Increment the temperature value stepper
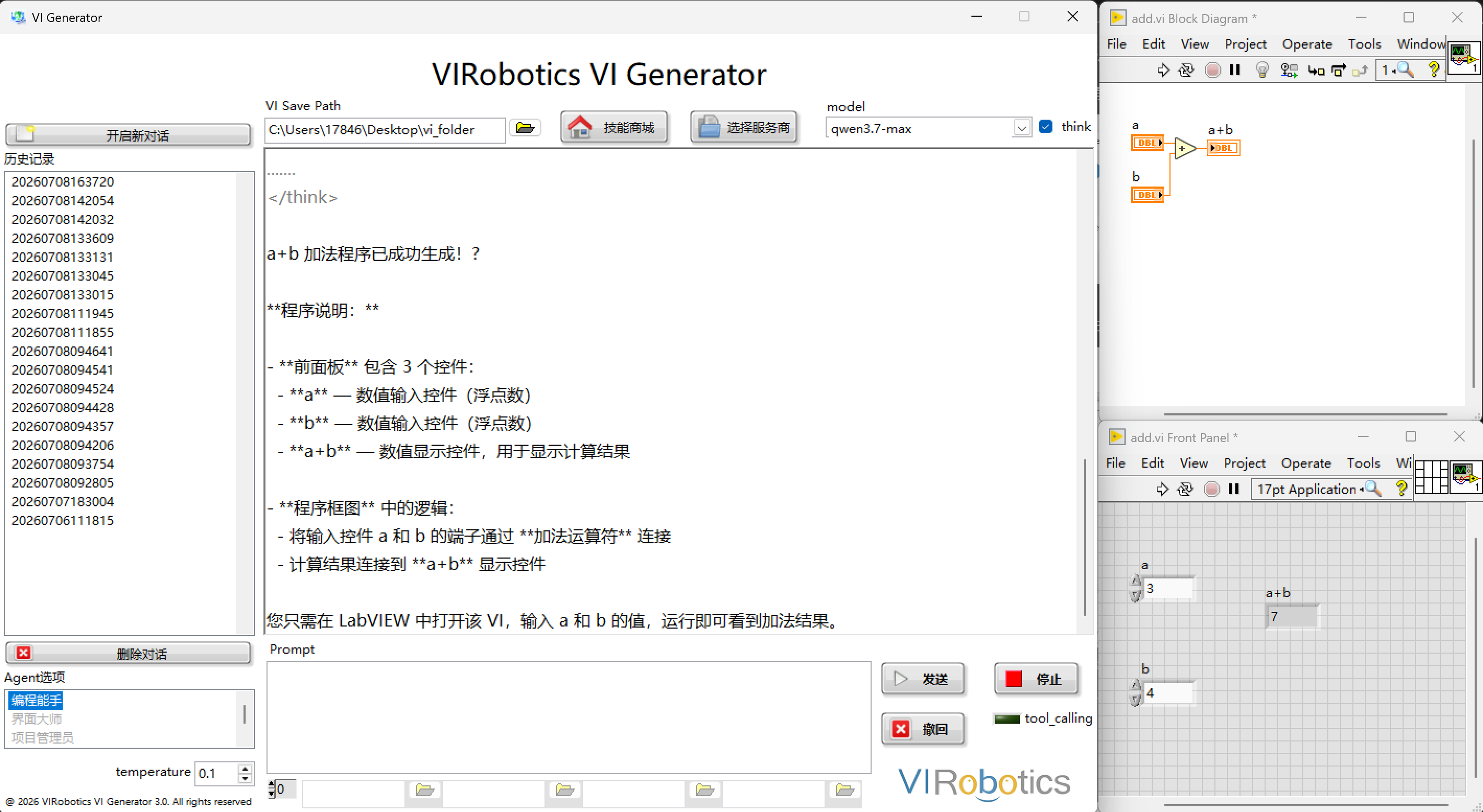 point(245,769)
